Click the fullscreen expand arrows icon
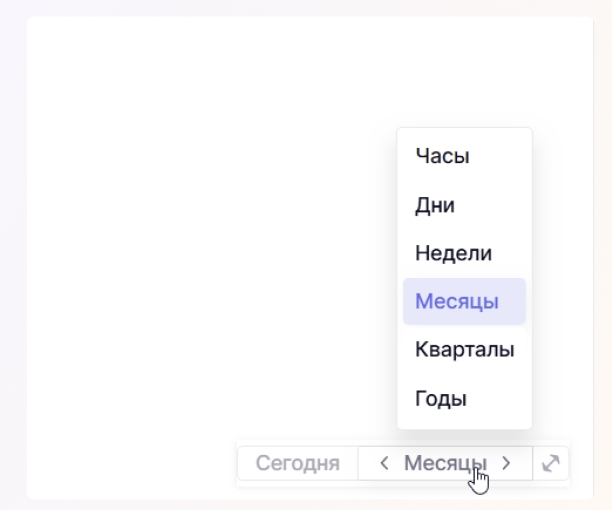Screen dimensions: 612x510 point(551,463)
